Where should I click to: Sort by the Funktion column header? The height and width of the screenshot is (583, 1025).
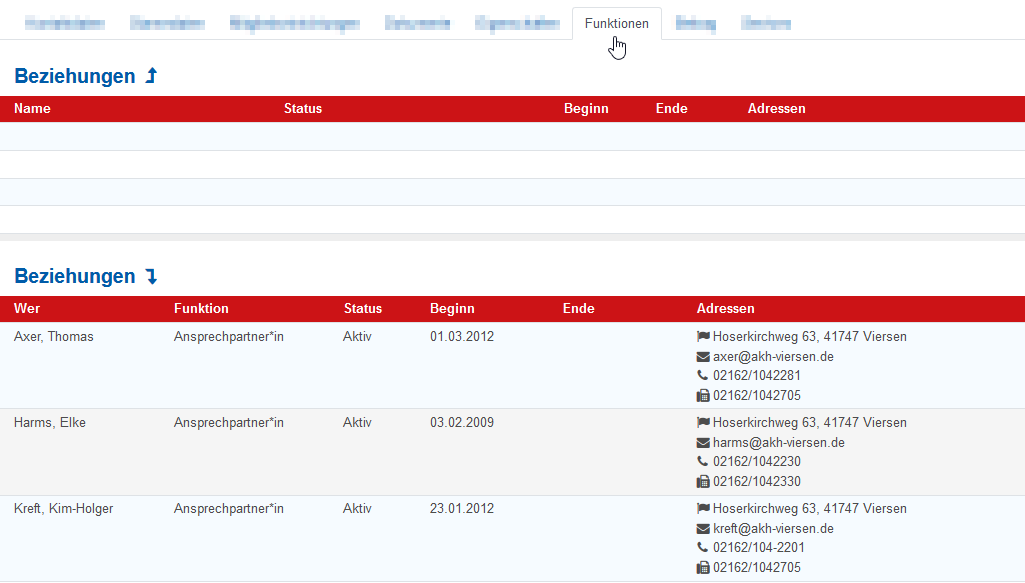[201, 309]
